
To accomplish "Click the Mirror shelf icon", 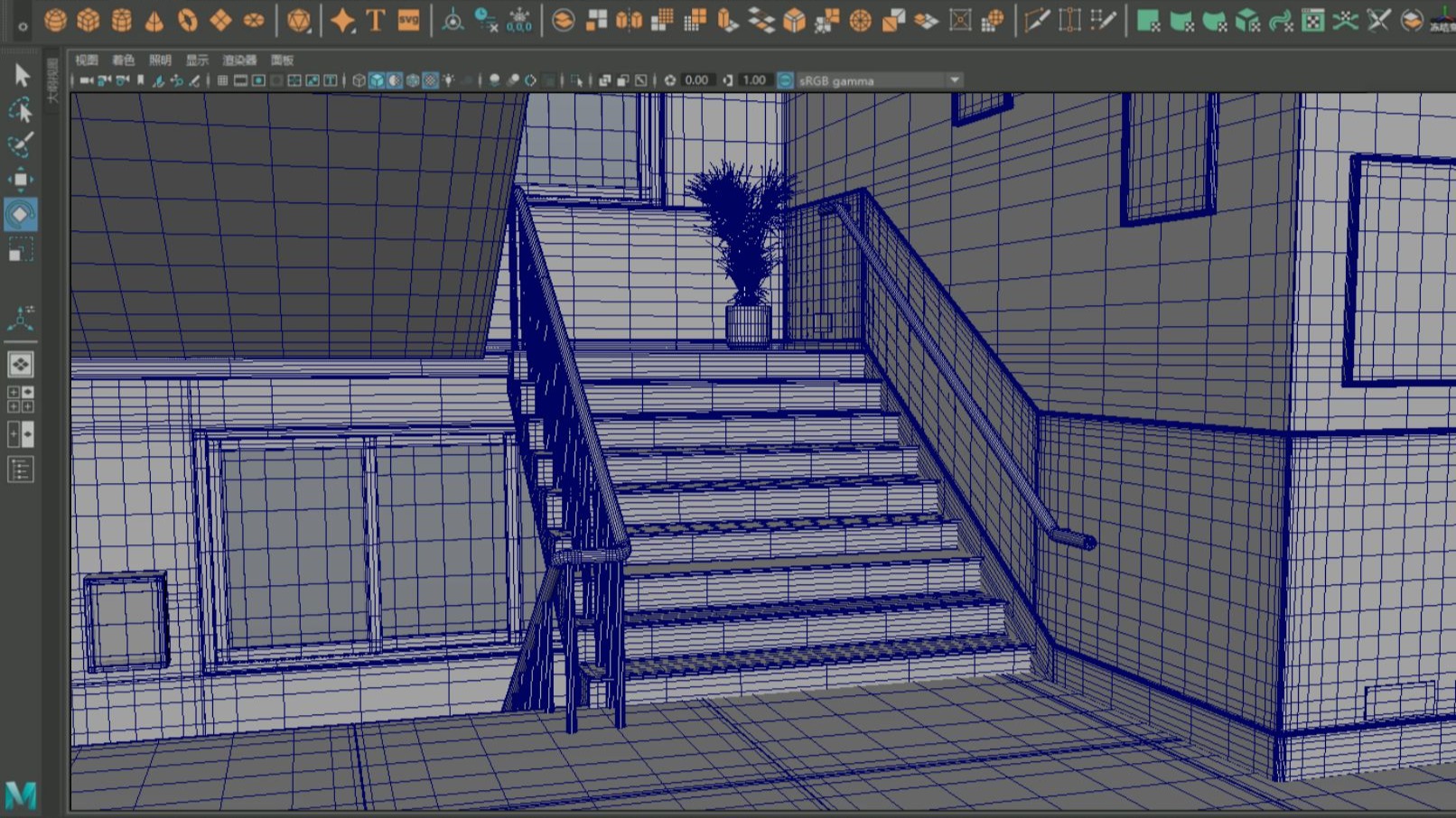I will pos(630,20).
